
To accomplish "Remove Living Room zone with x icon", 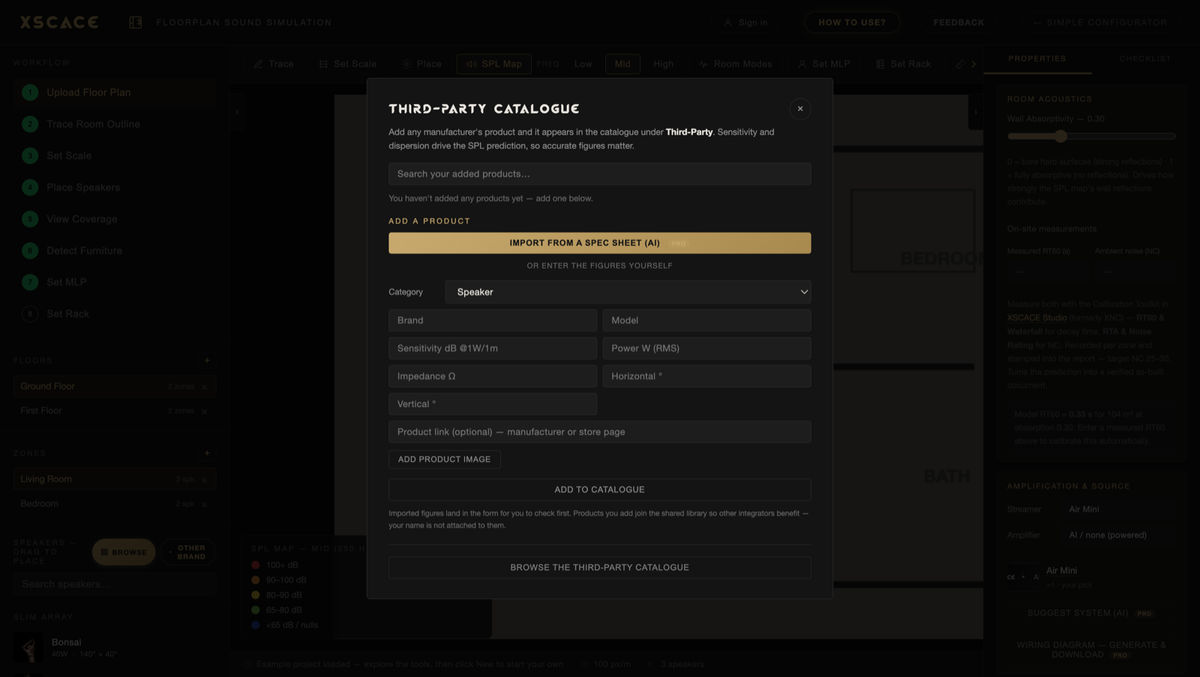I will 205,480.
